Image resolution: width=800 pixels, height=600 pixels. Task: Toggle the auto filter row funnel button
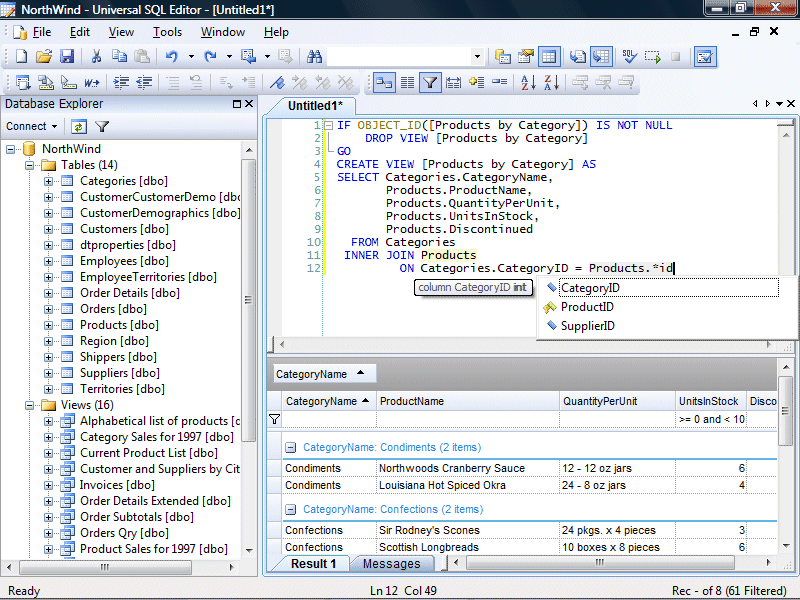coord(430,82)
